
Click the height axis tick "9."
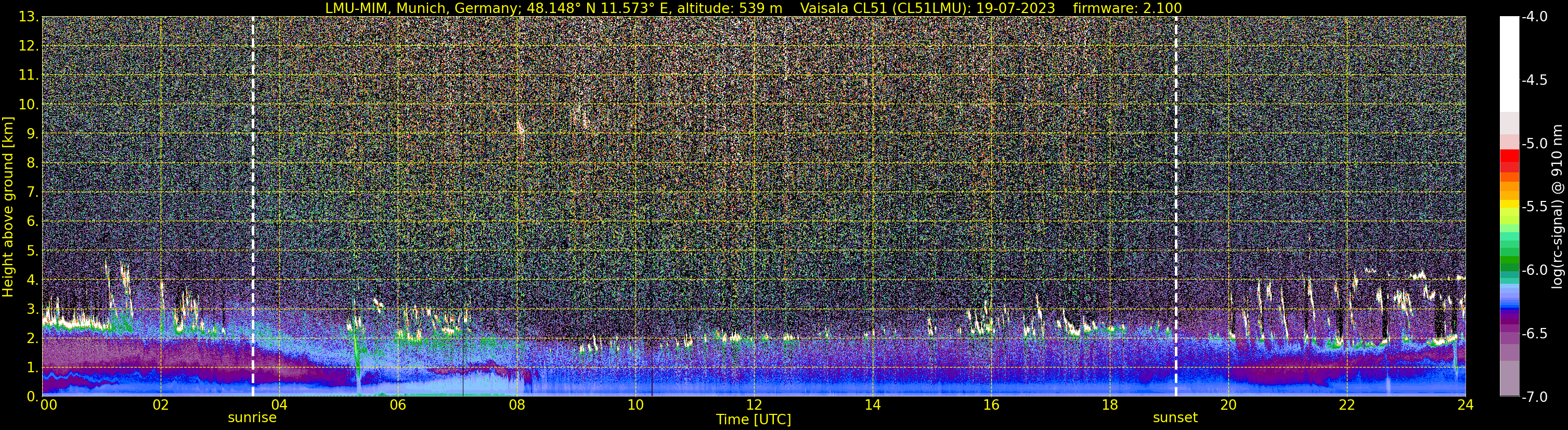pyautogui.click(x=32, y=134)
